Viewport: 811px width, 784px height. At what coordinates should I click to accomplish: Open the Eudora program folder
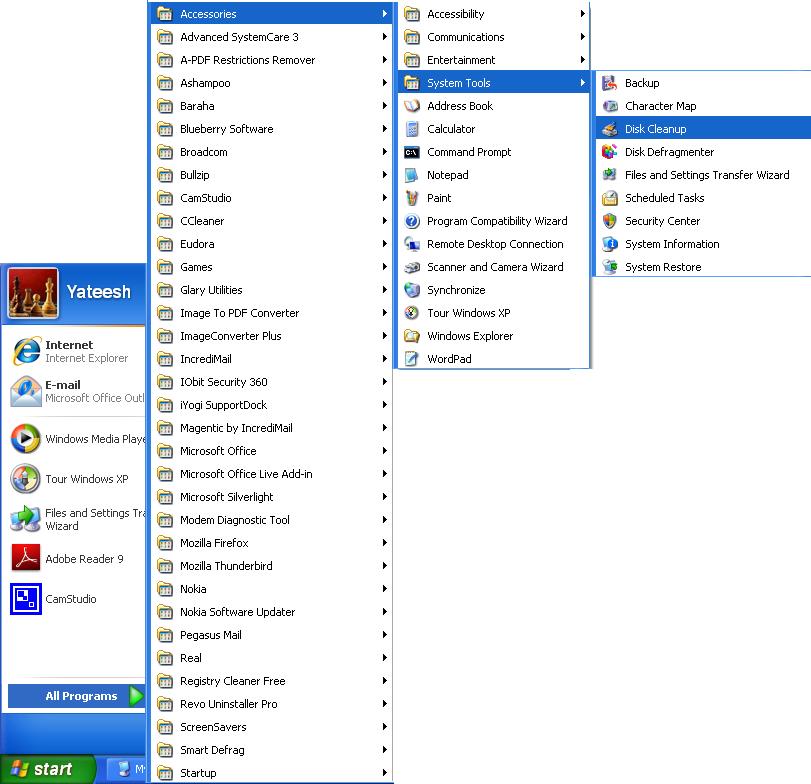pyautogui.click(x=272, y=244)
